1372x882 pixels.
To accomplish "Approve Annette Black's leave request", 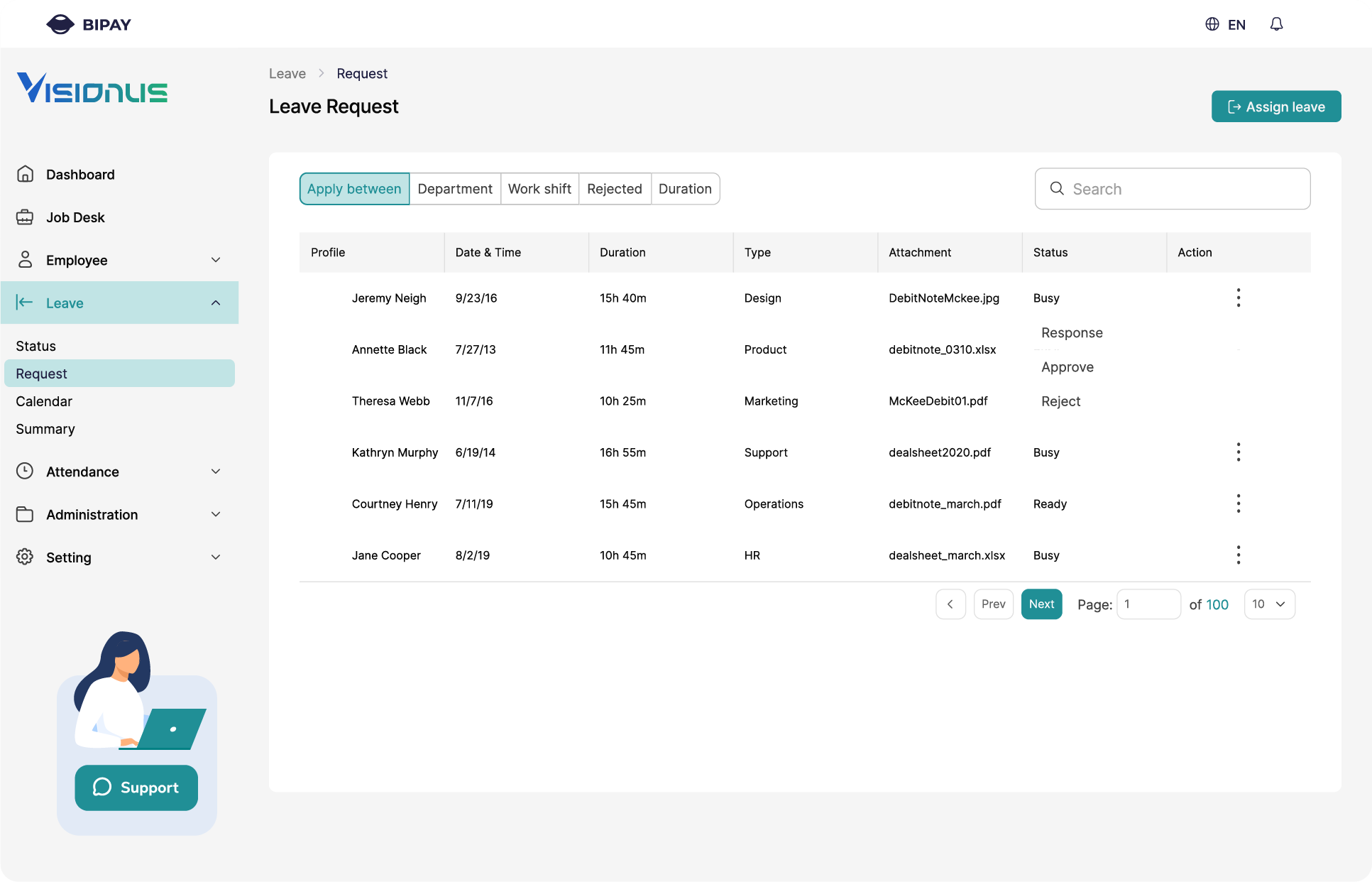I will [x=1068, y=366].
